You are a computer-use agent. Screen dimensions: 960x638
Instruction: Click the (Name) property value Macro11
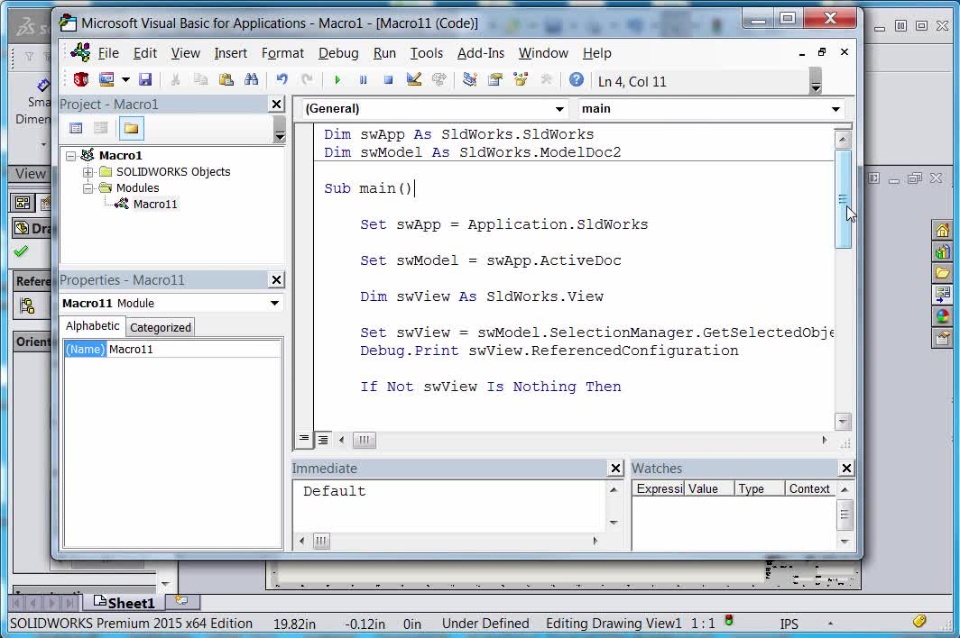(x=194, y=350)
